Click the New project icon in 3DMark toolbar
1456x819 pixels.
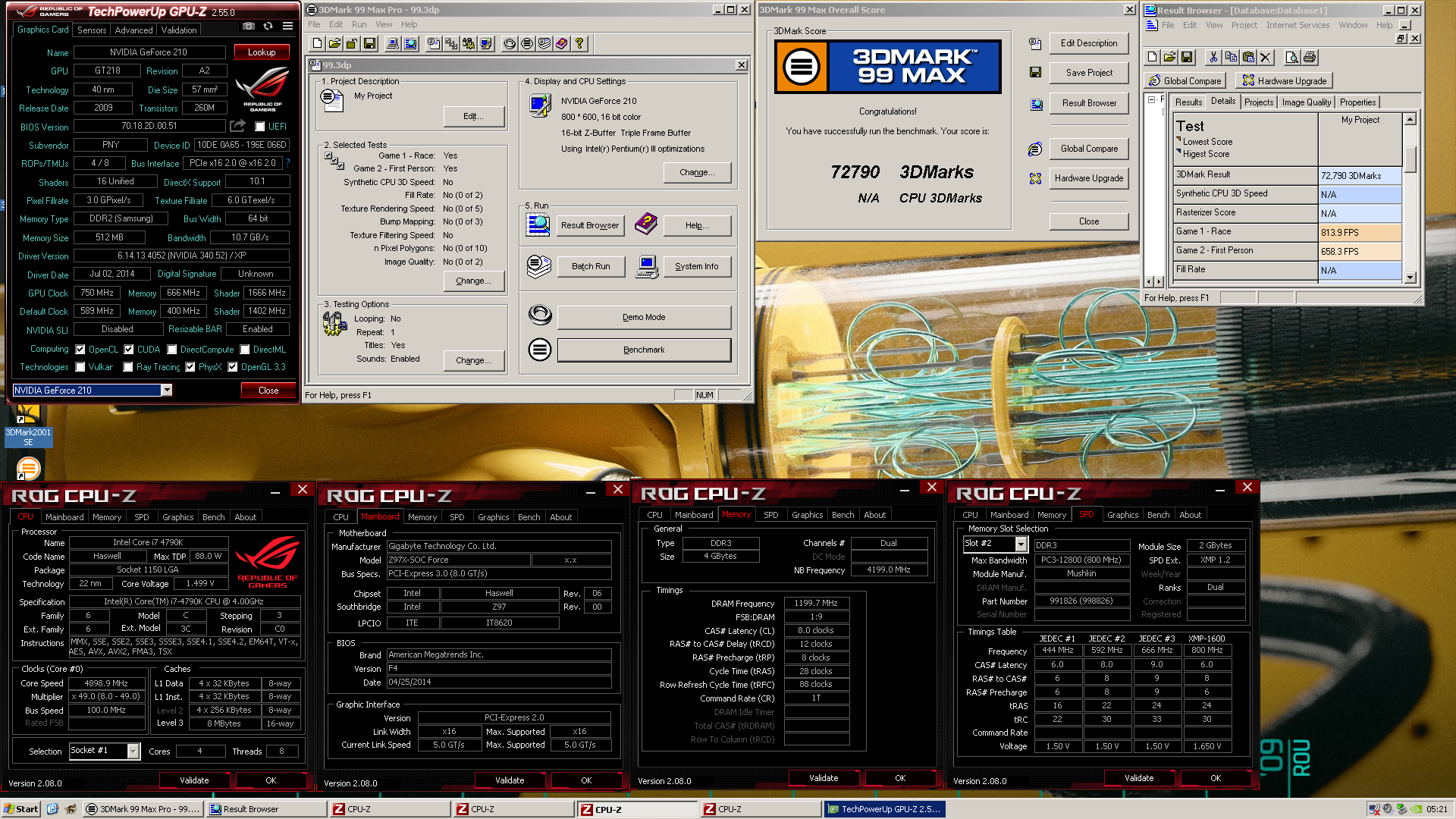[317, 44]
